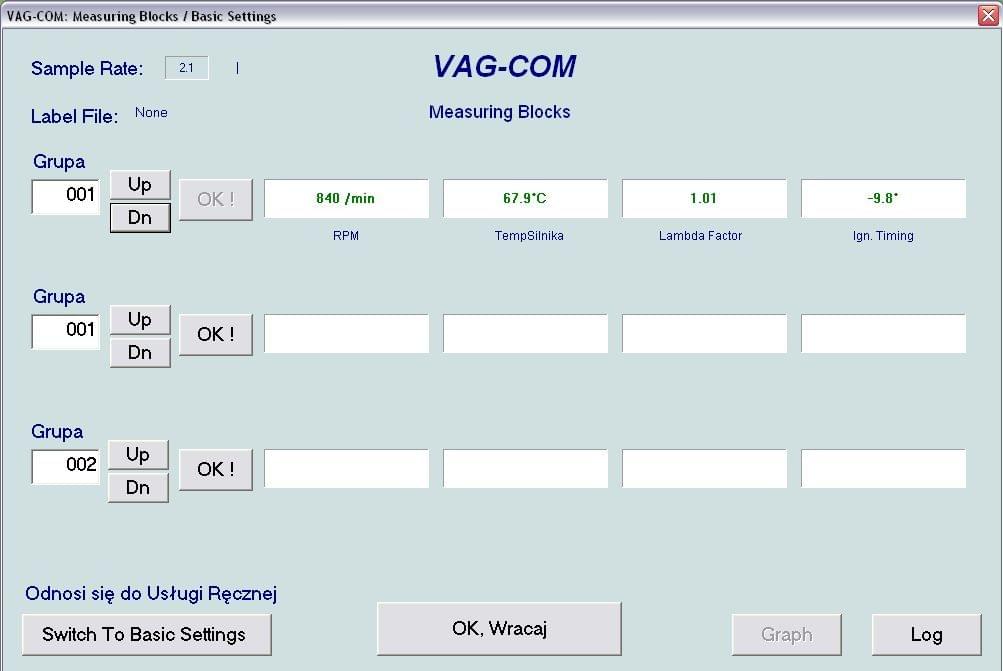Click the 1.01 Lambda Factor value
1003x671 pixels.
(x=704, y=198)
